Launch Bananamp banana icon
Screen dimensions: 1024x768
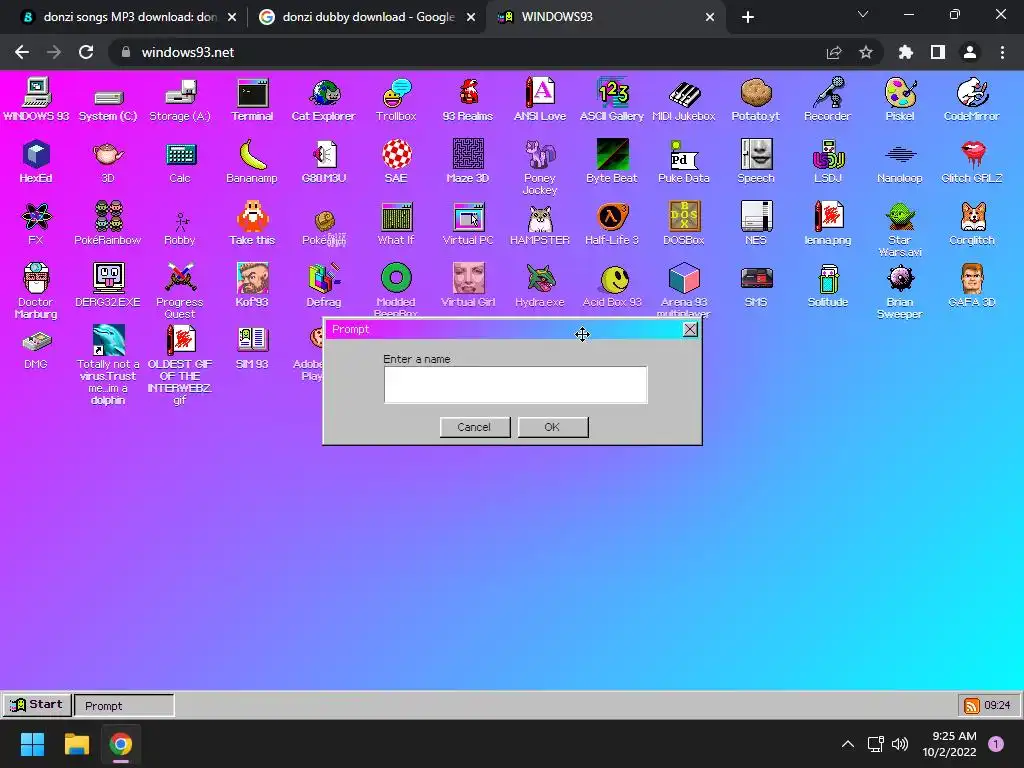[252, 162]
